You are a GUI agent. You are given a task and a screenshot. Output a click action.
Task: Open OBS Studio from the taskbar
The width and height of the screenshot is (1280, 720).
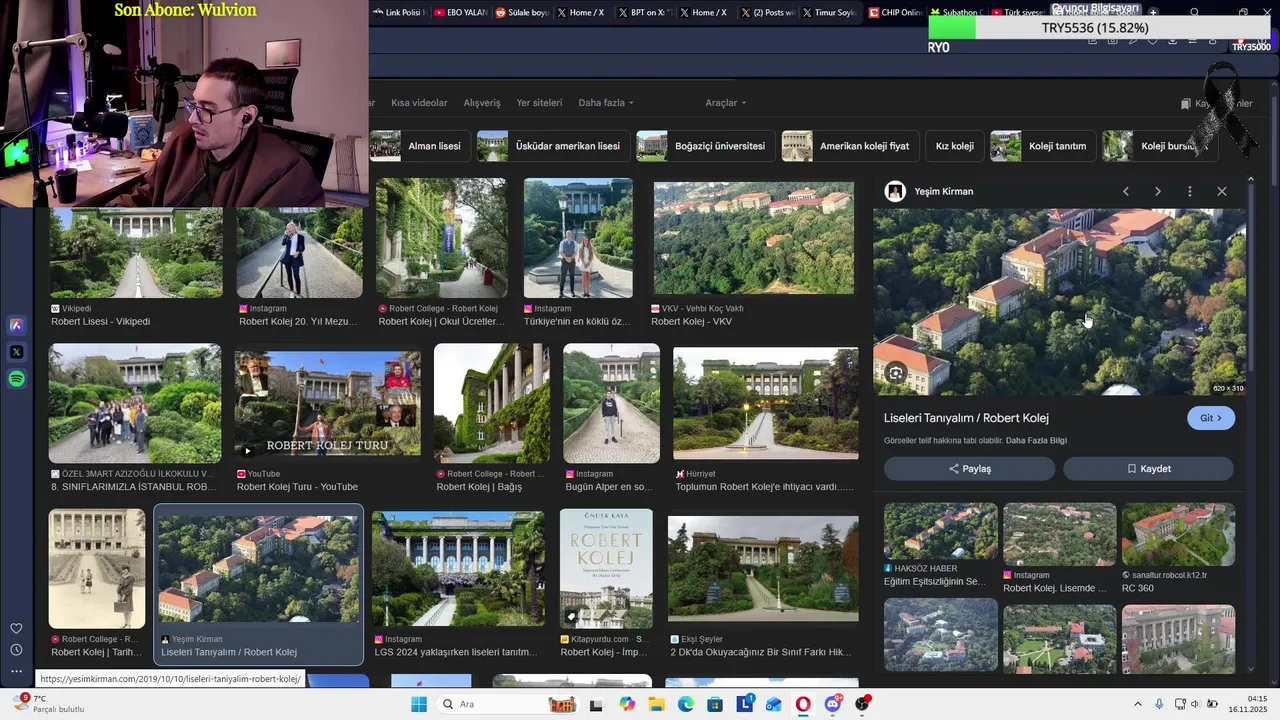(x=862, y=704)
